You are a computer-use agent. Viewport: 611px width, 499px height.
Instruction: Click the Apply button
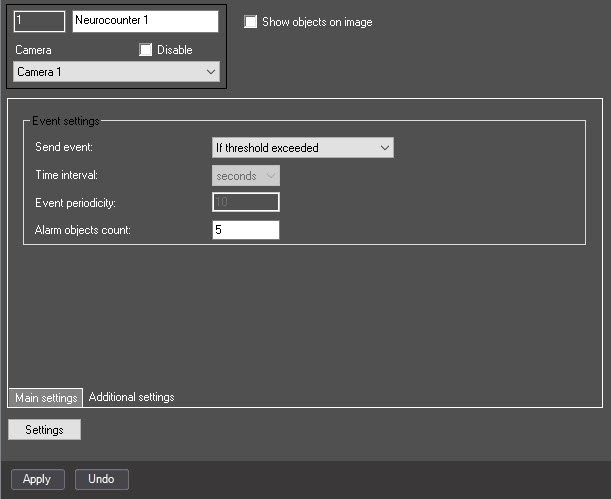(x=37, y=479)
